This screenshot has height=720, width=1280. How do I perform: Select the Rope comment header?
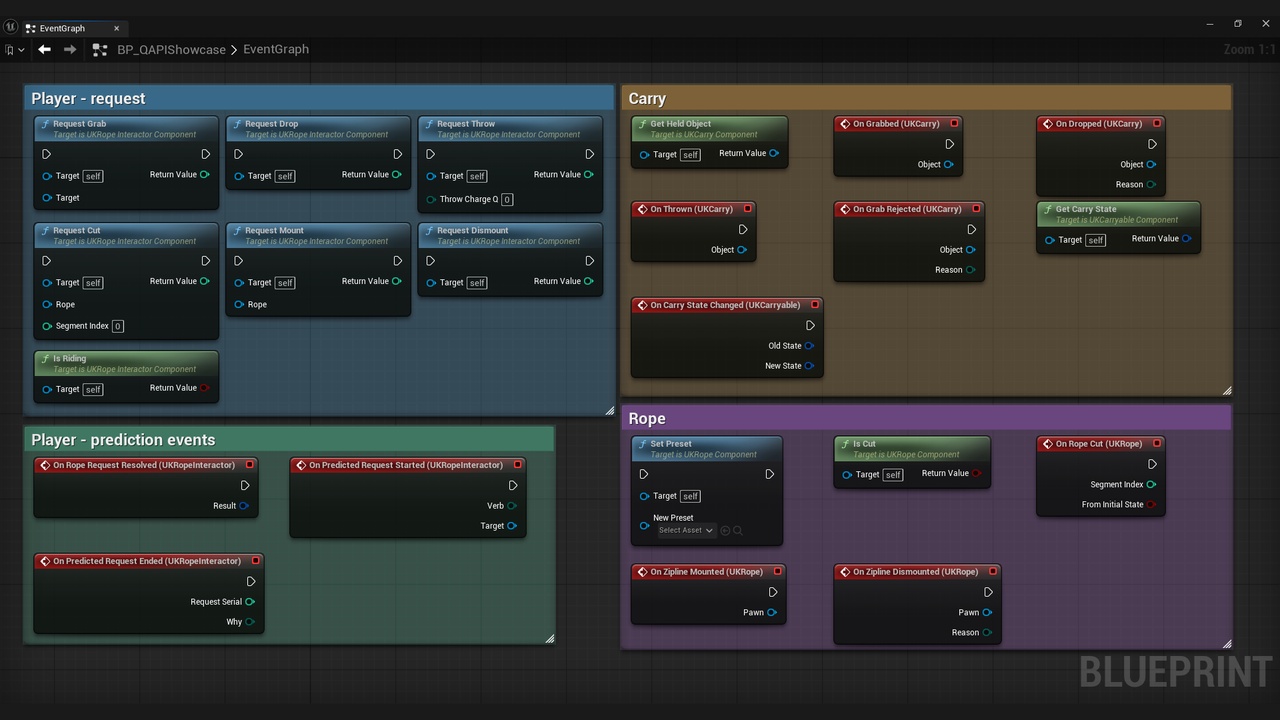click(x=926, y=418)
